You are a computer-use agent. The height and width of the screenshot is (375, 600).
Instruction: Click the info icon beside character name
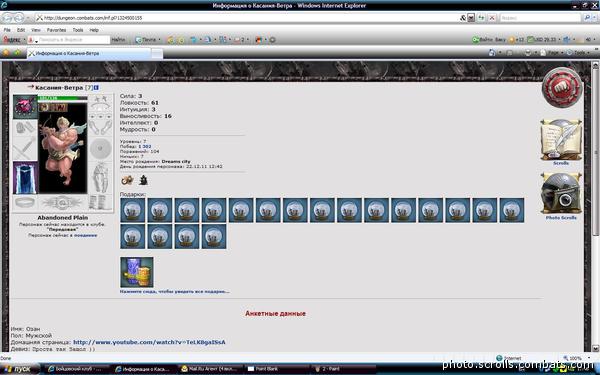tap(96, 88)
